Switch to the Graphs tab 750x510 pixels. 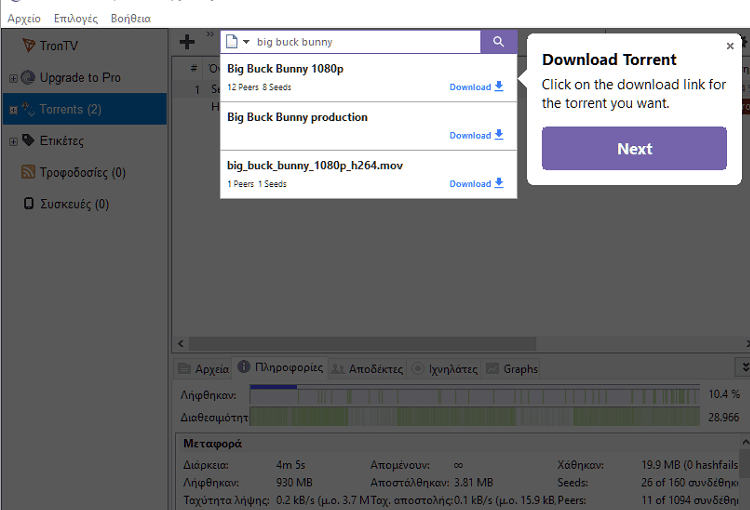[511, 369]
